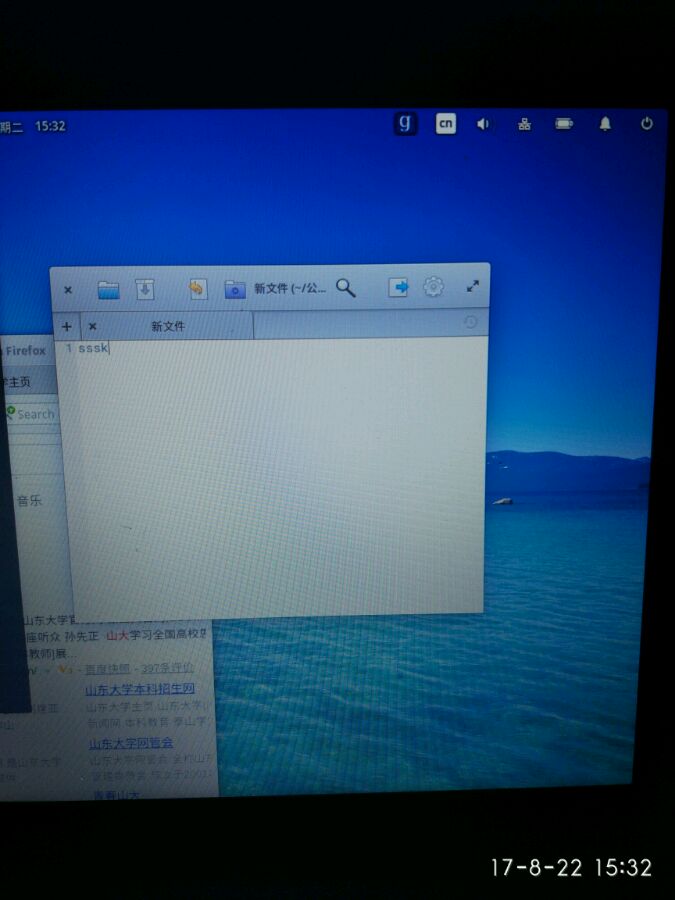Click line number 1 in the gutter
The height and width of the screenshot is (900, 675).
click(x=69, y=348)
